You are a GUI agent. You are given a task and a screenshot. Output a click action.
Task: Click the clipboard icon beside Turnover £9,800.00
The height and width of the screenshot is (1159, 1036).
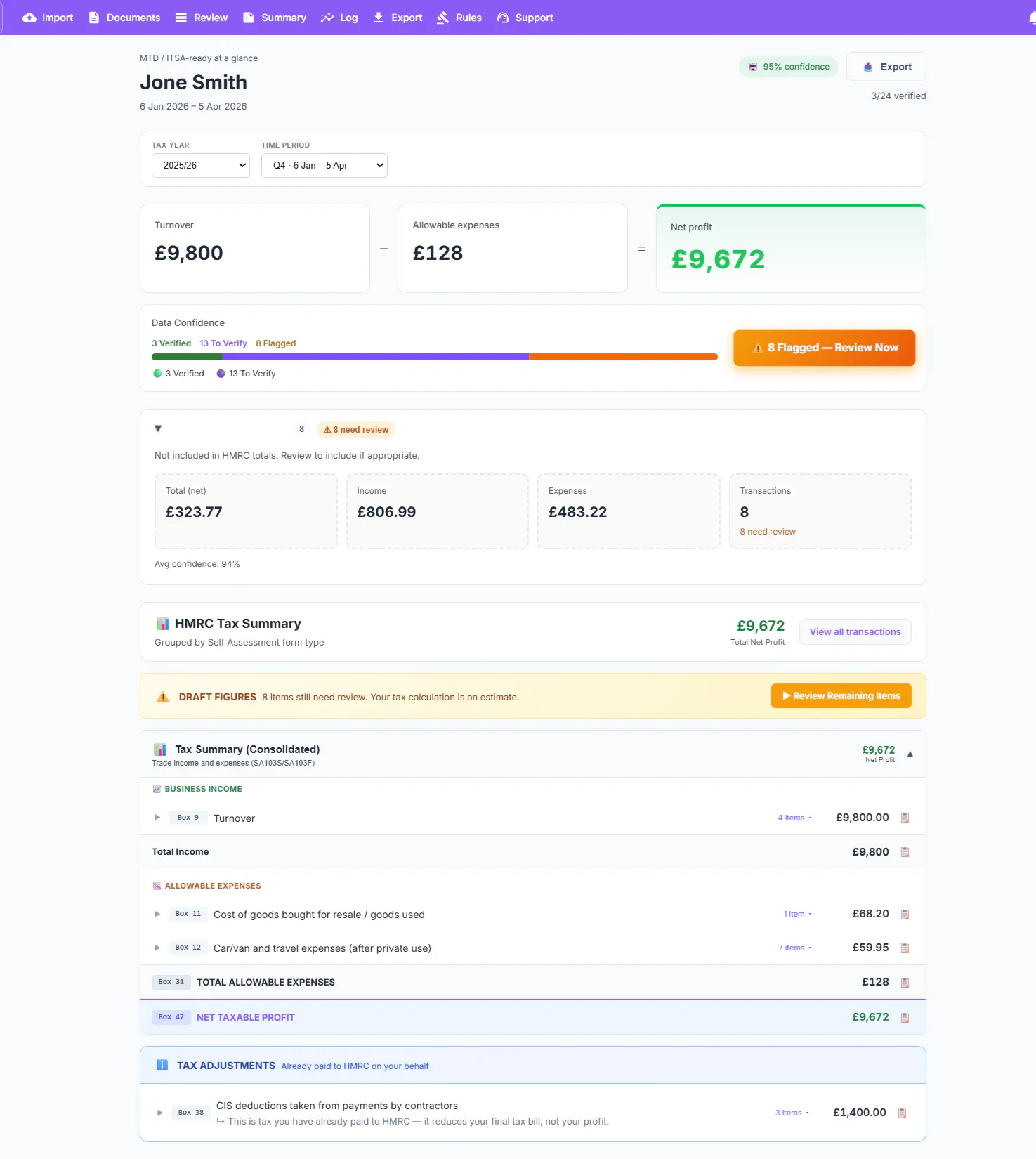(x=905, y=818)
